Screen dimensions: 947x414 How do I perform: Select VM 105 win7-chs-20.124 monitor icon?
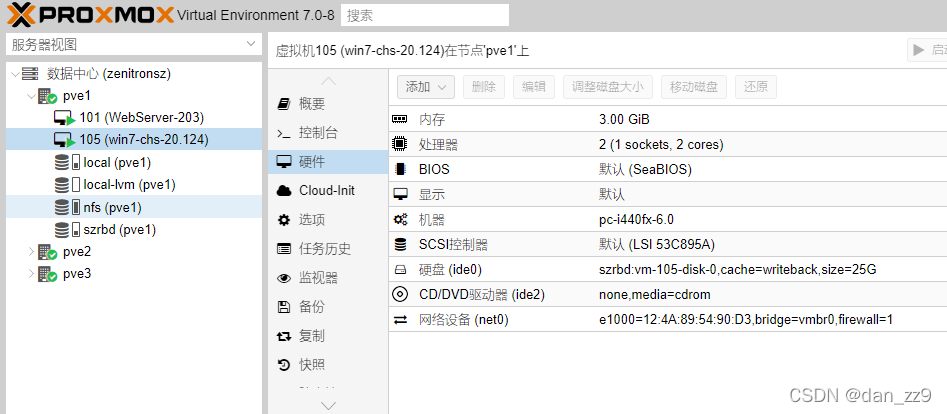64,140
